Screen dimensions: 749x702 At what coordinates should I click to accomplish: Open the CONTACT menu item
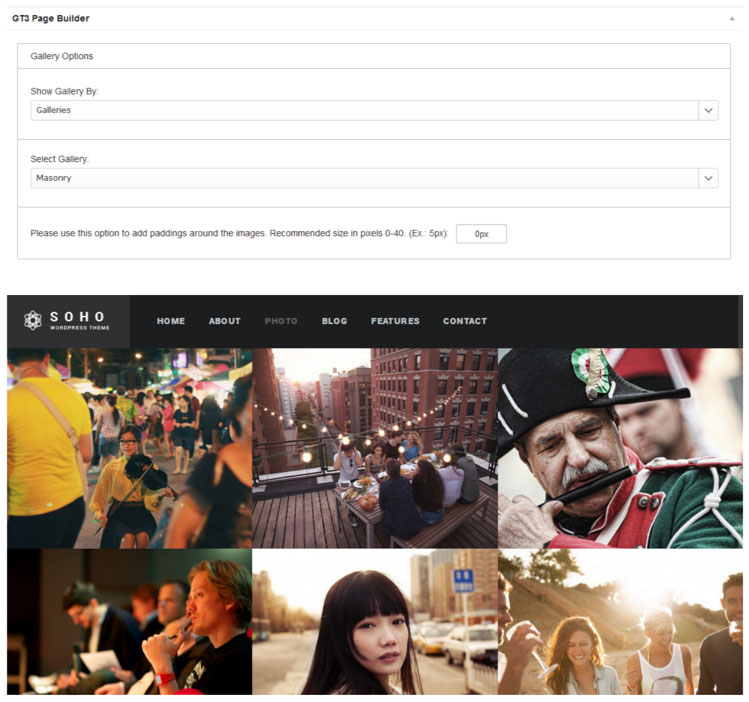coord(465,321)
